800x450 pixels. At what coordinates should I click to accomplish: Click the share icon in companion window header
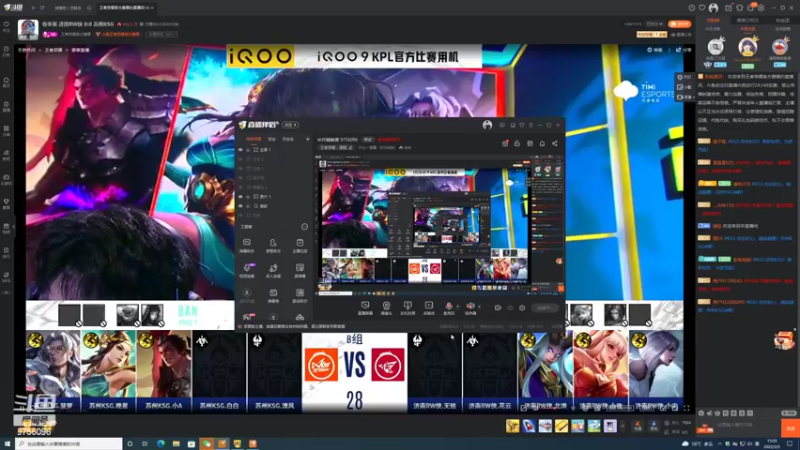555,143
